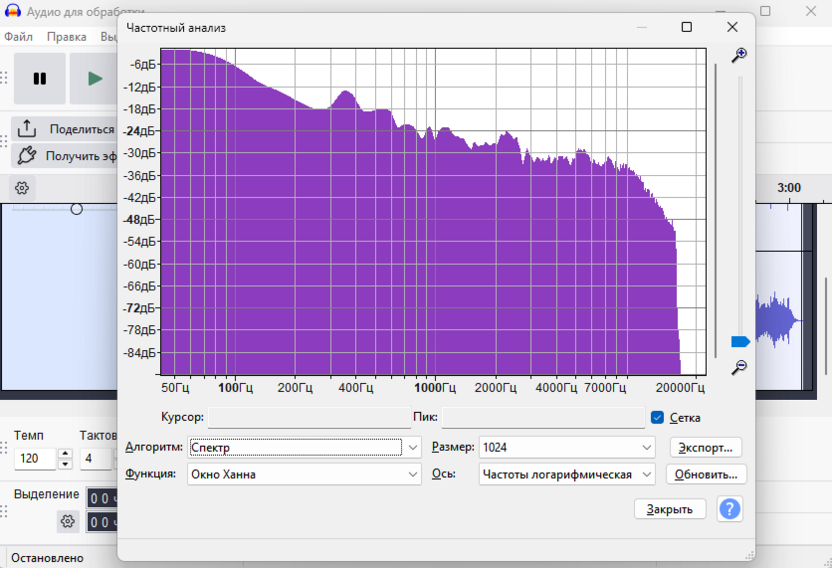Image resolution: width=832 pixels, height=568 pixels.
Task: Open the Файл menu
Action: (x=18, y=37)
